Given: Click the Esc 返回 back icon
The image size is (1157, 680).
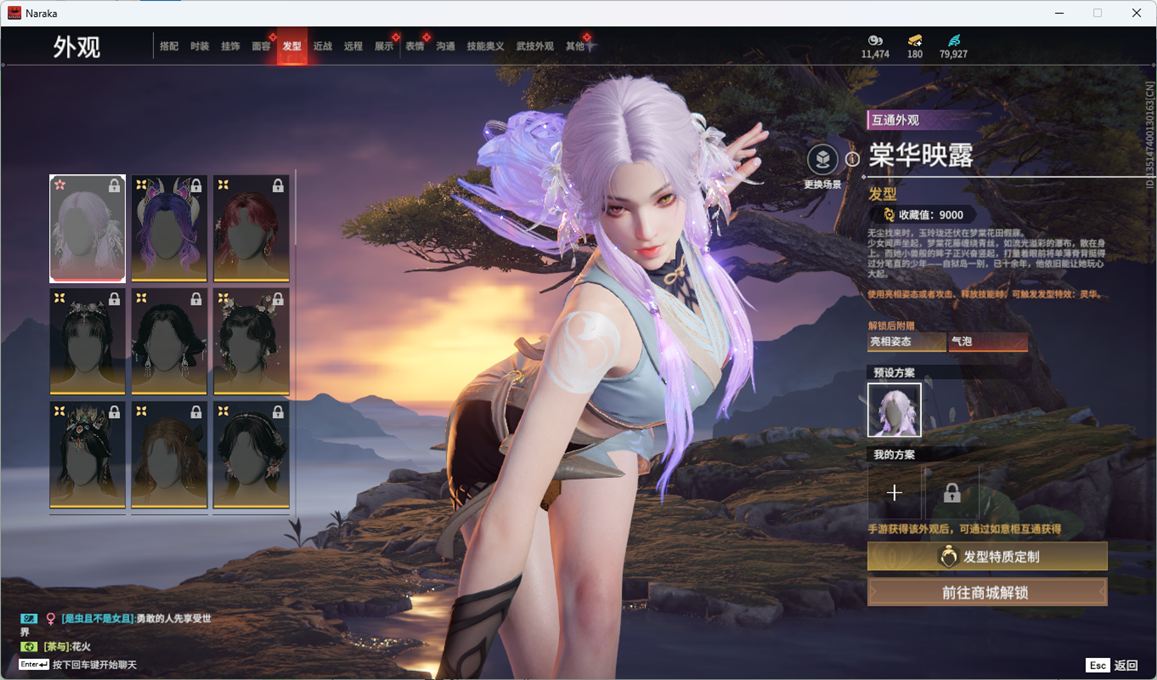Looking at the screenshot, I should [x=1097, y=665].
